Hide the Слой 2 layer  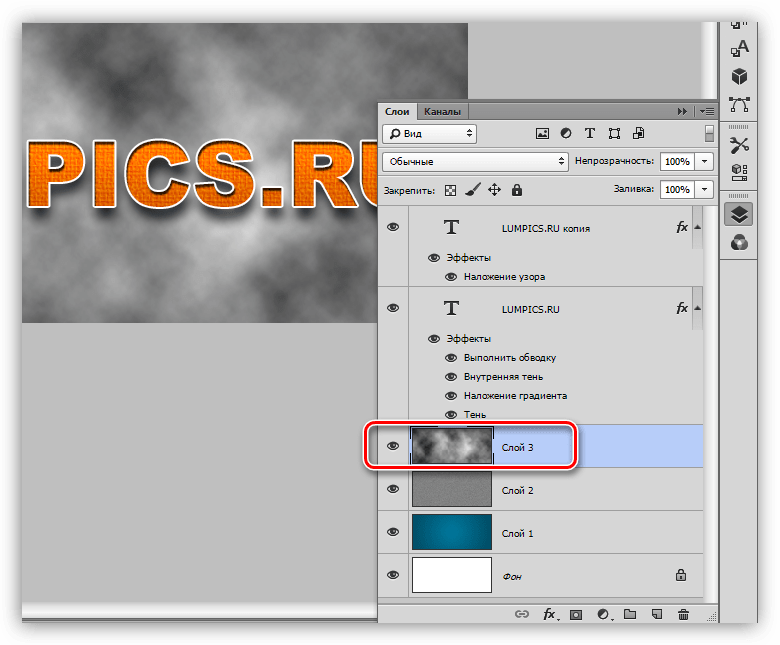tap(393, 489)
